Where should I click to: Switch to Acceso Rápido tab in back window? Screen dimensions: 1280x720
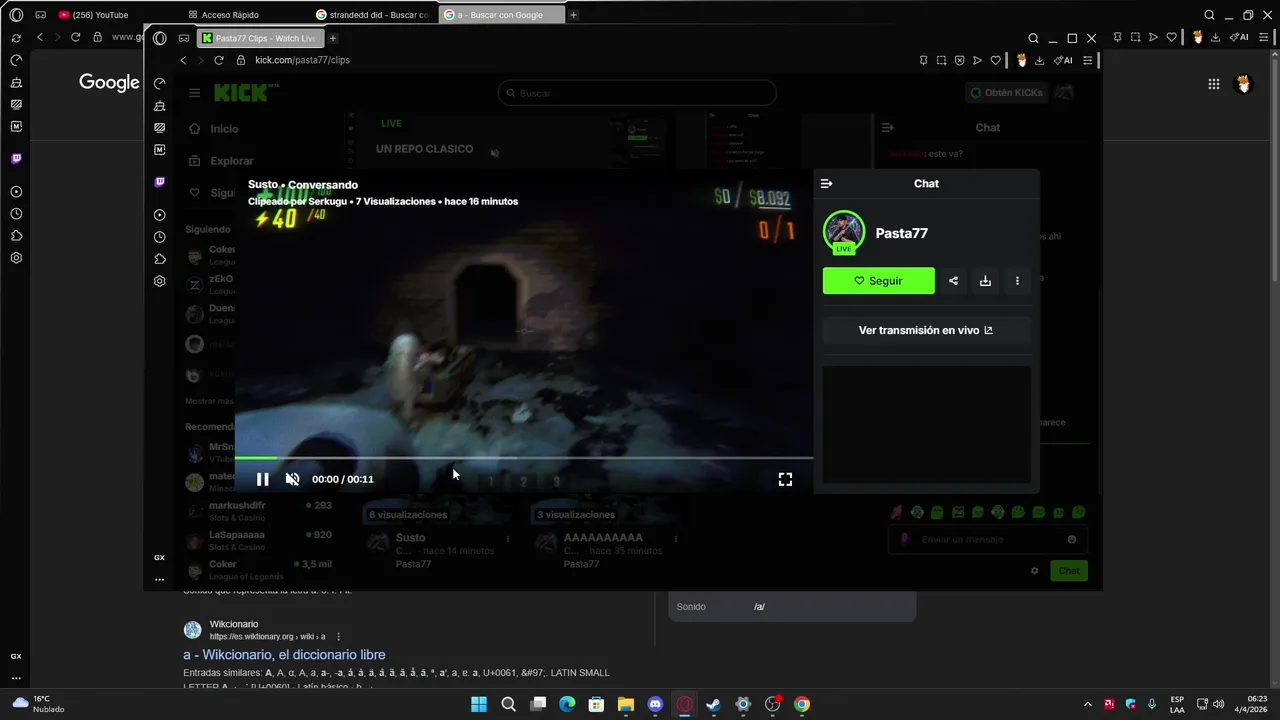tap(230, 15)
